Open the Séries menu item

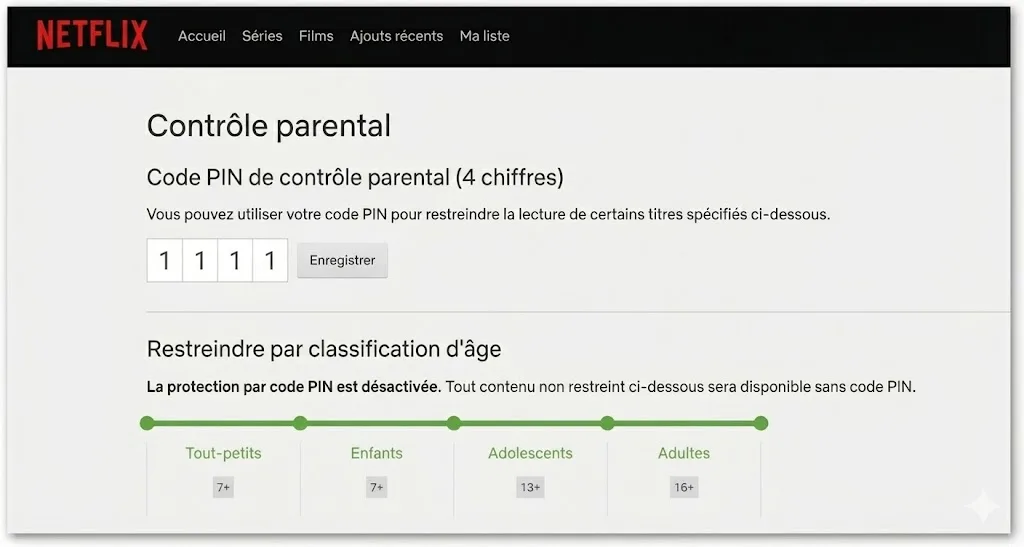pyautogui.click(x=262, y=36)
